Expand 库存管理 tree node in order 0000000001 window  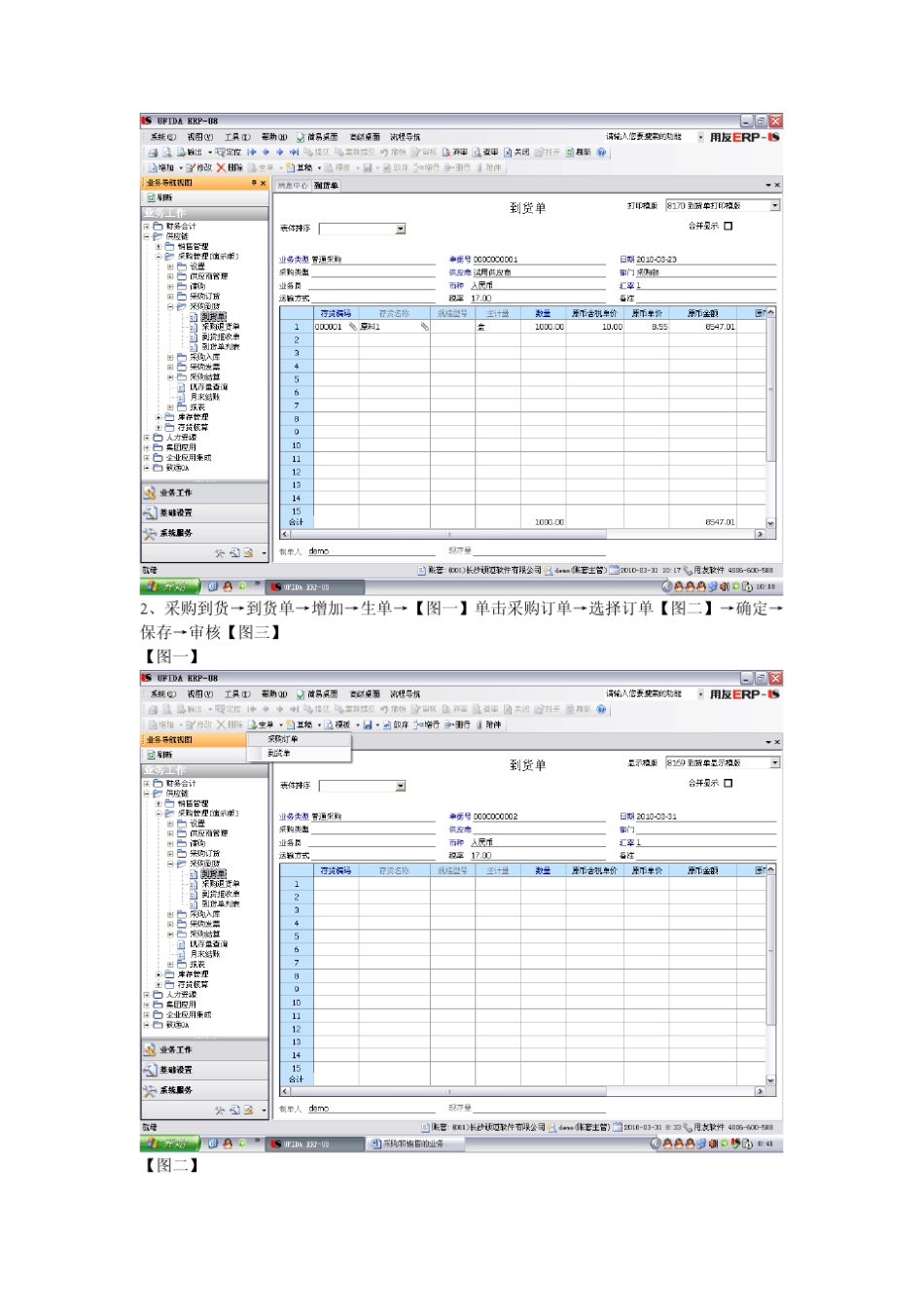(159, 417)
